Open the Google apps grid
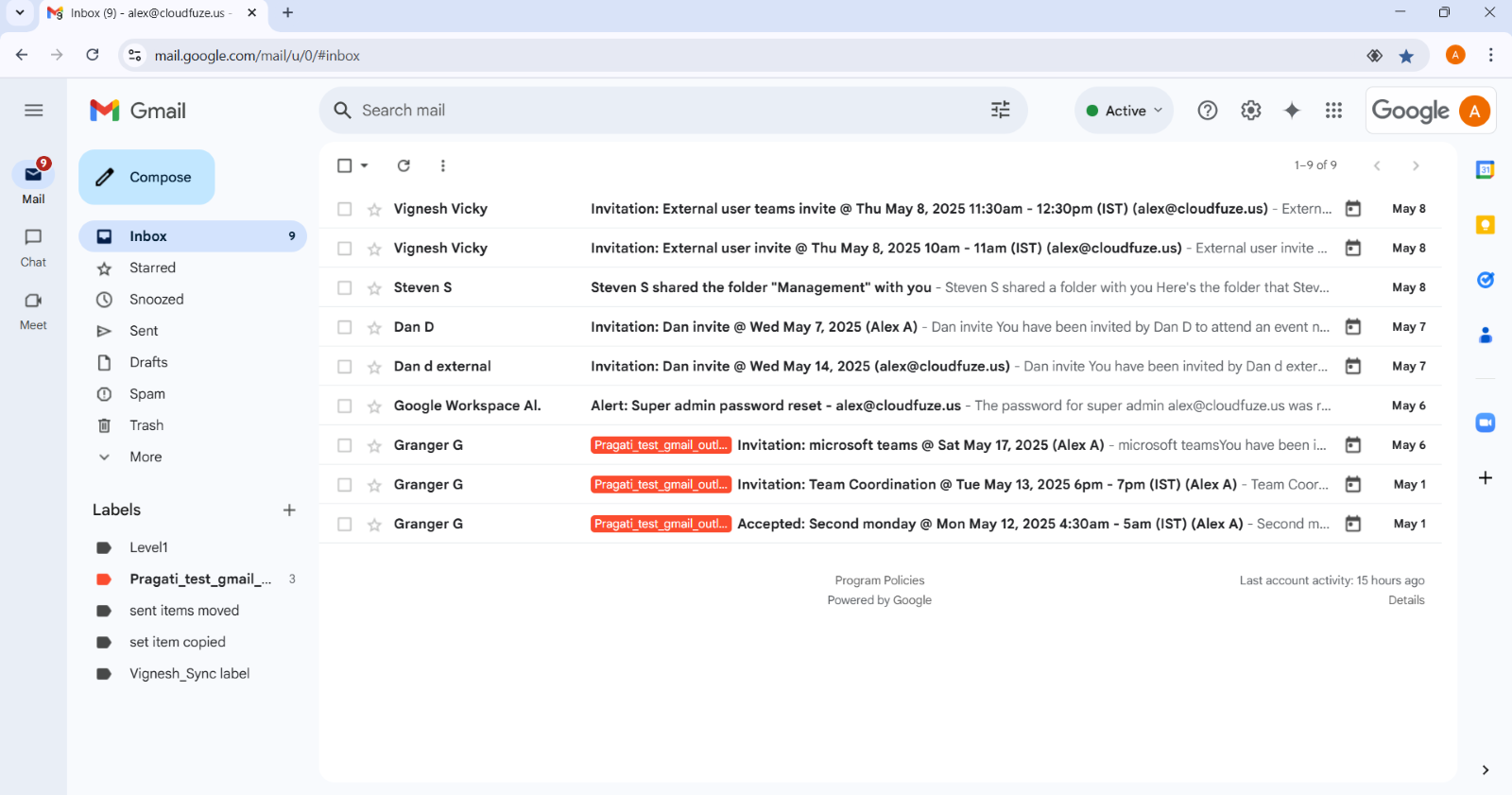Screen dimensions: 1512x795 click(x=1333, y=111)
